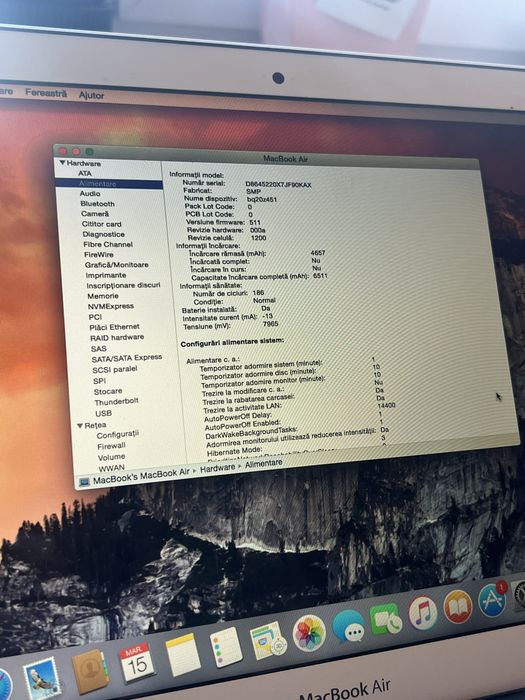525x700 pixels.
Task: Click the computer icon in the path bar
Action: click(84, 482)
